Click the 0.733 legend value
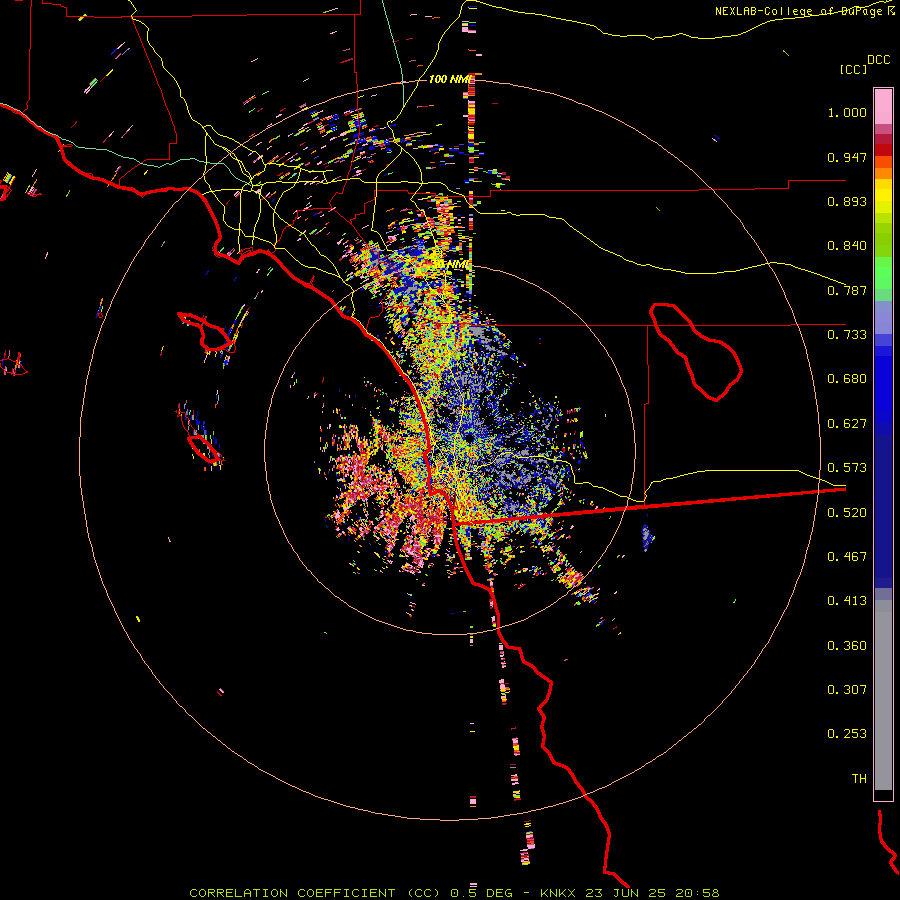This screenshot has width=900, height=900. coord(847,335)
